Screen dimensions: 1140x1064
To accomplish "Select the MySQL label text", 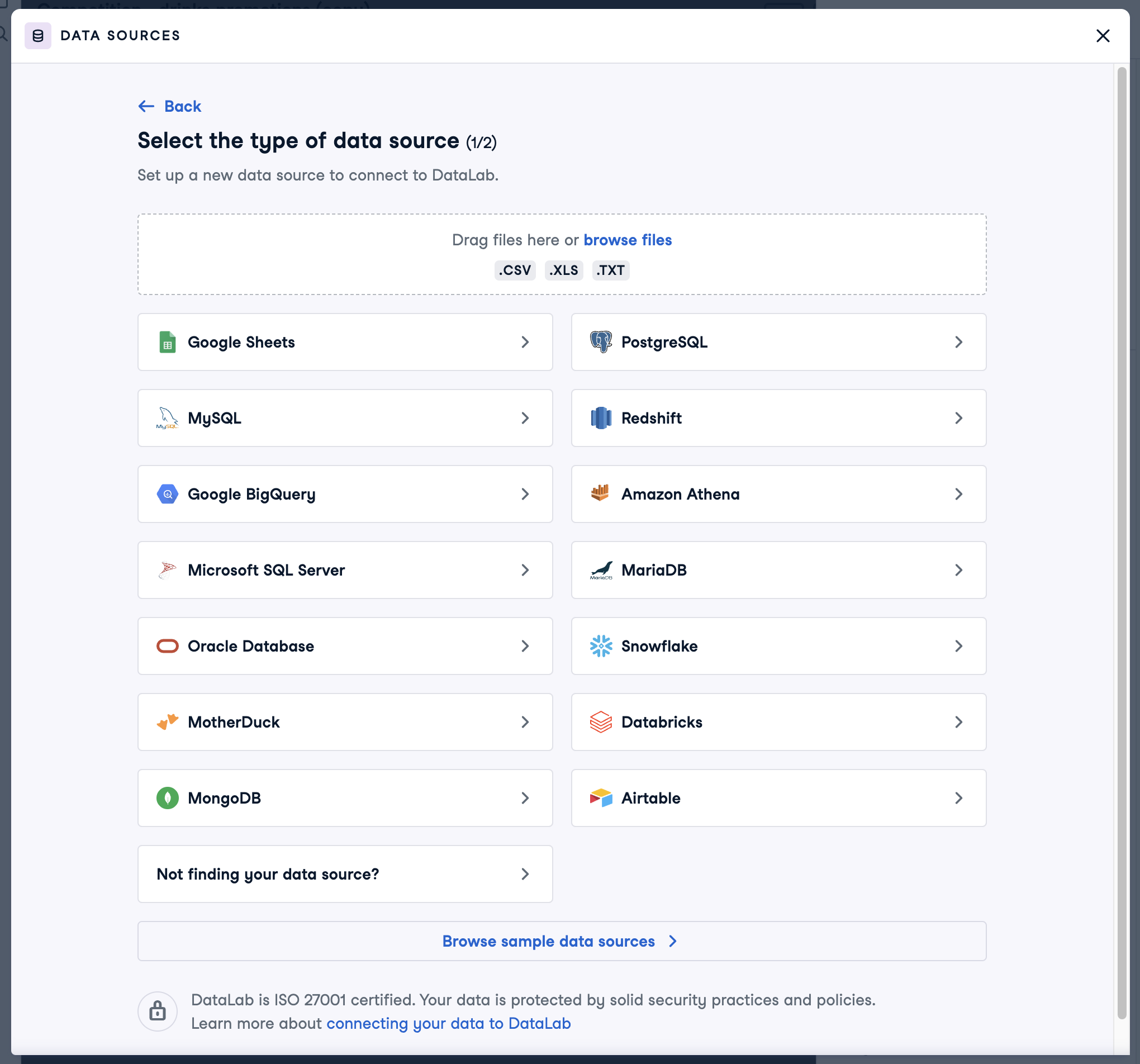I will tap(215, 418).
